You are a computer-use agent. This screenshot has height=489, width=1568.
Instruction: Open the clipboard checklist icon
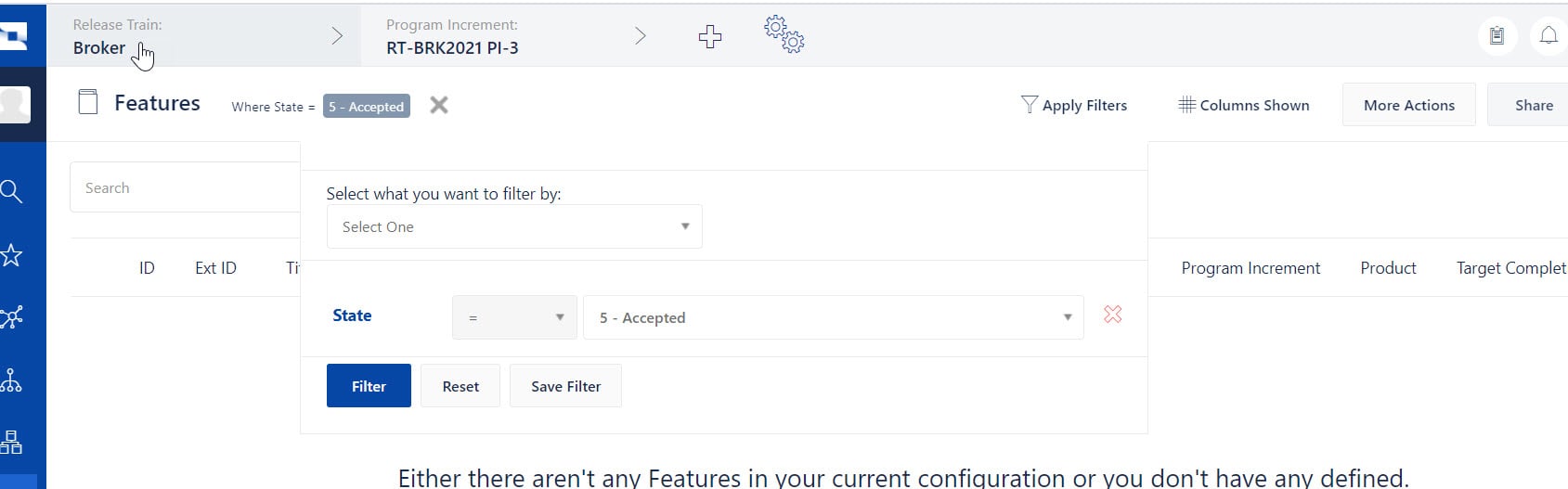[x=1497, y=35]
